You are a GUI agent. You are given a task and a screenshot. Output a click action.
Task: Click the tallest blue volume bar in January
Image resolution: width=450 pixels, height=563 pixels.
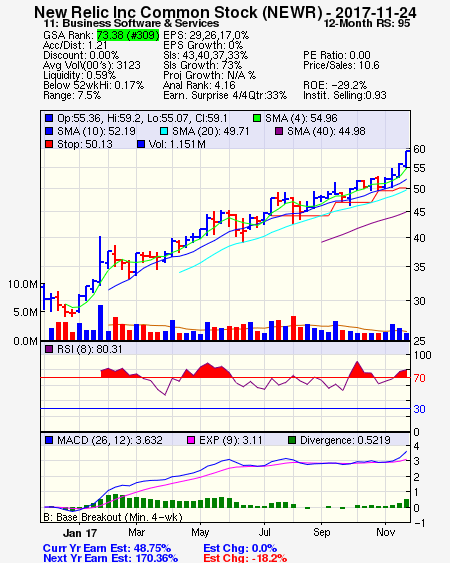(x=101, y=322)
